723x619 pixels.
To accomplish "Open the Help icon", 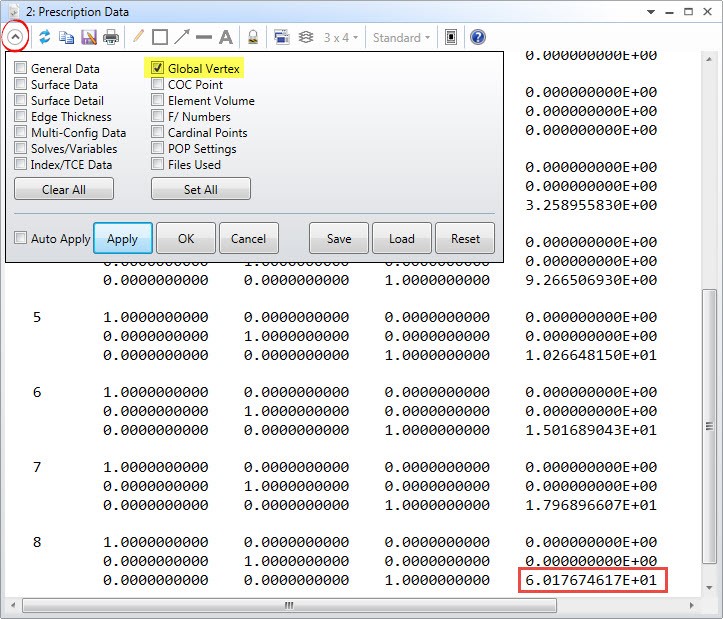I will click(x=478, y=37).
